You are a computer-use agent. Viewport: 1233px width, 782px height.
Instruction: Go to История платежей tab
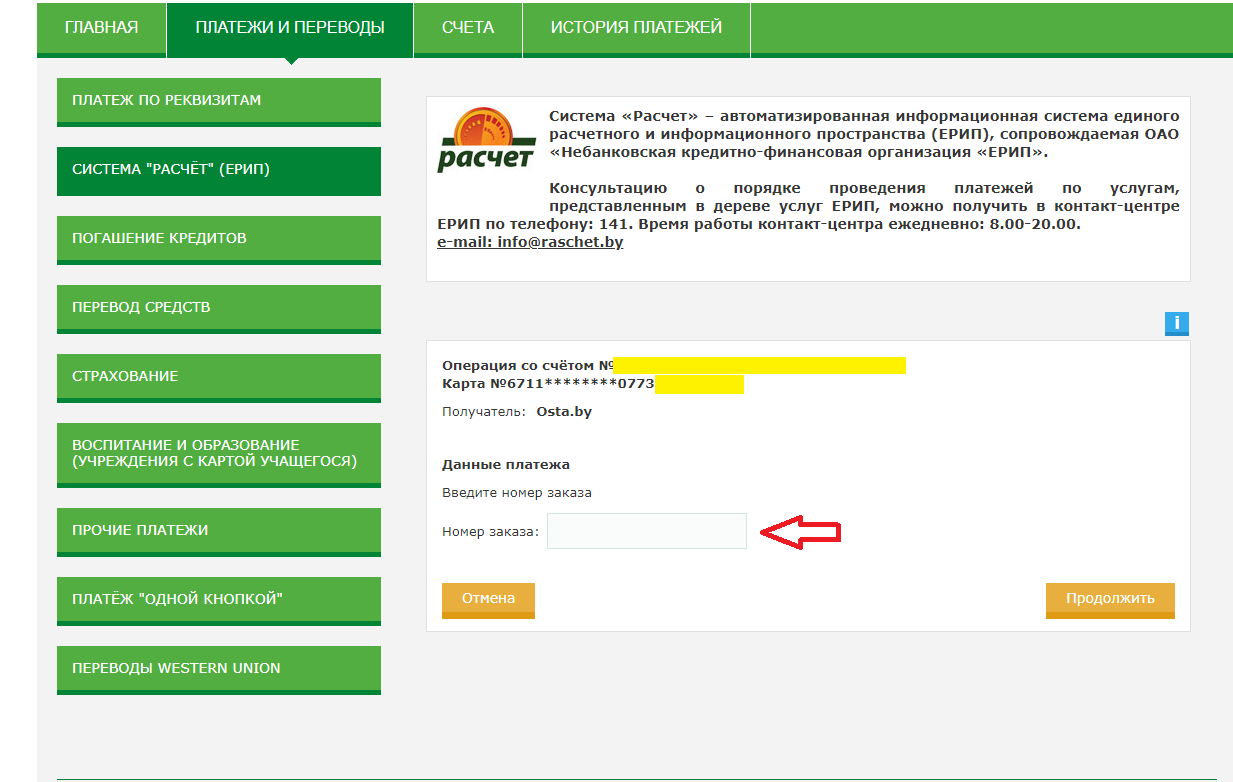tap(636, 28)
